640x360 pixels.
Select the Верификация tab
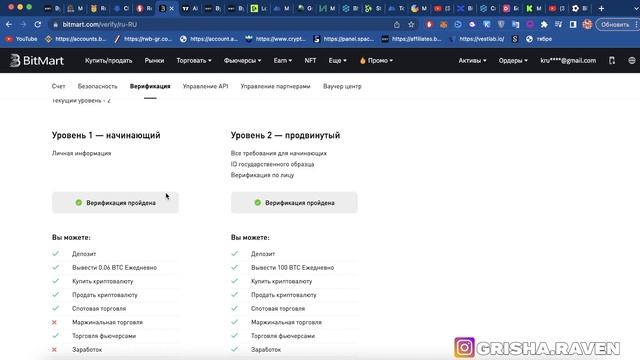(150, 86)
